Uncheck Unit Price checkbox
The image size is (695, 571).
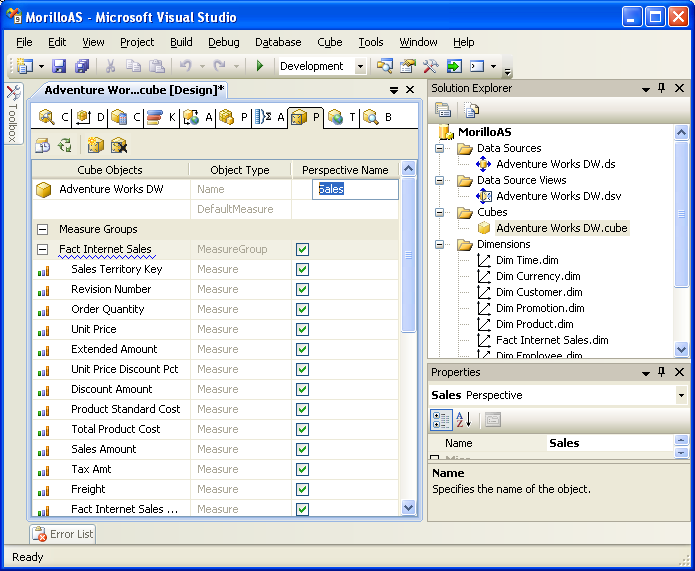pyautogui.click(x=302, y=329)
